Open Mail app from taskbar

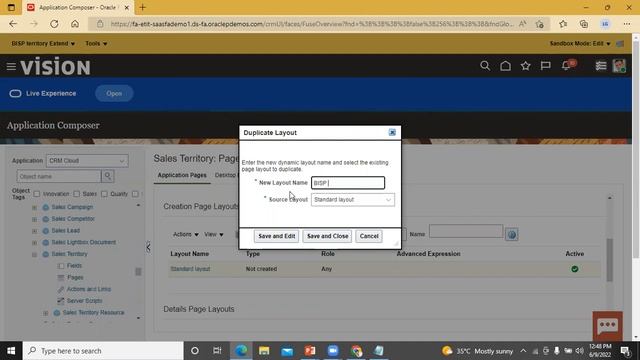pyautogui.click(x=287, y=351)
